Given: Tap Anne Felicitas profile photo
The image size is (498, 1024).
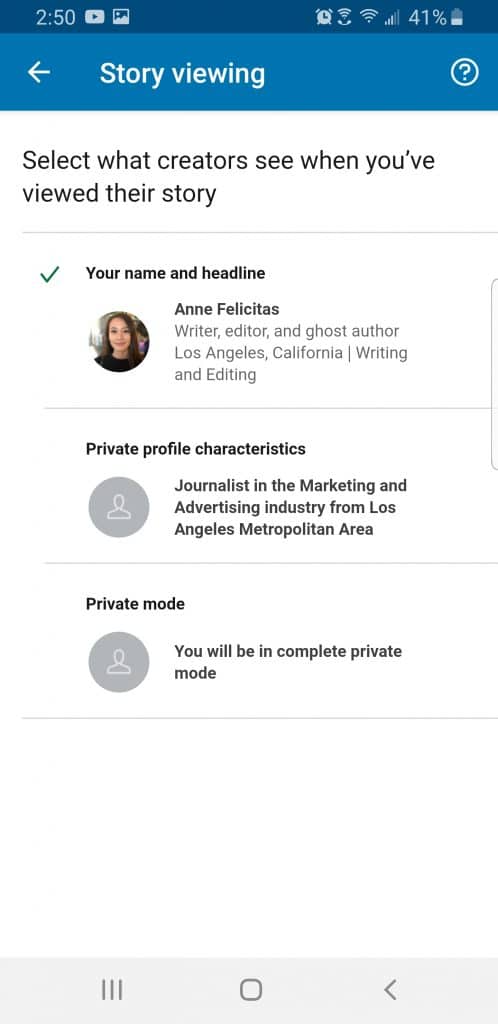Looking at the screenshot, I should point(119,342).
